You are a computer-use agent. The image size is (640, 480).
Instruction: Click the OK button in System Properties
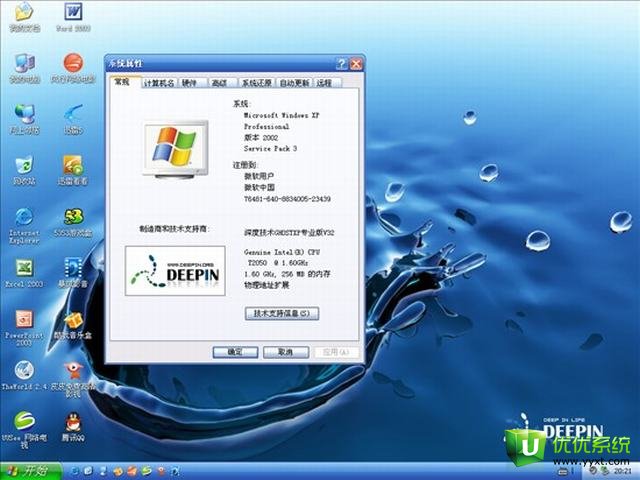(235, 352)
